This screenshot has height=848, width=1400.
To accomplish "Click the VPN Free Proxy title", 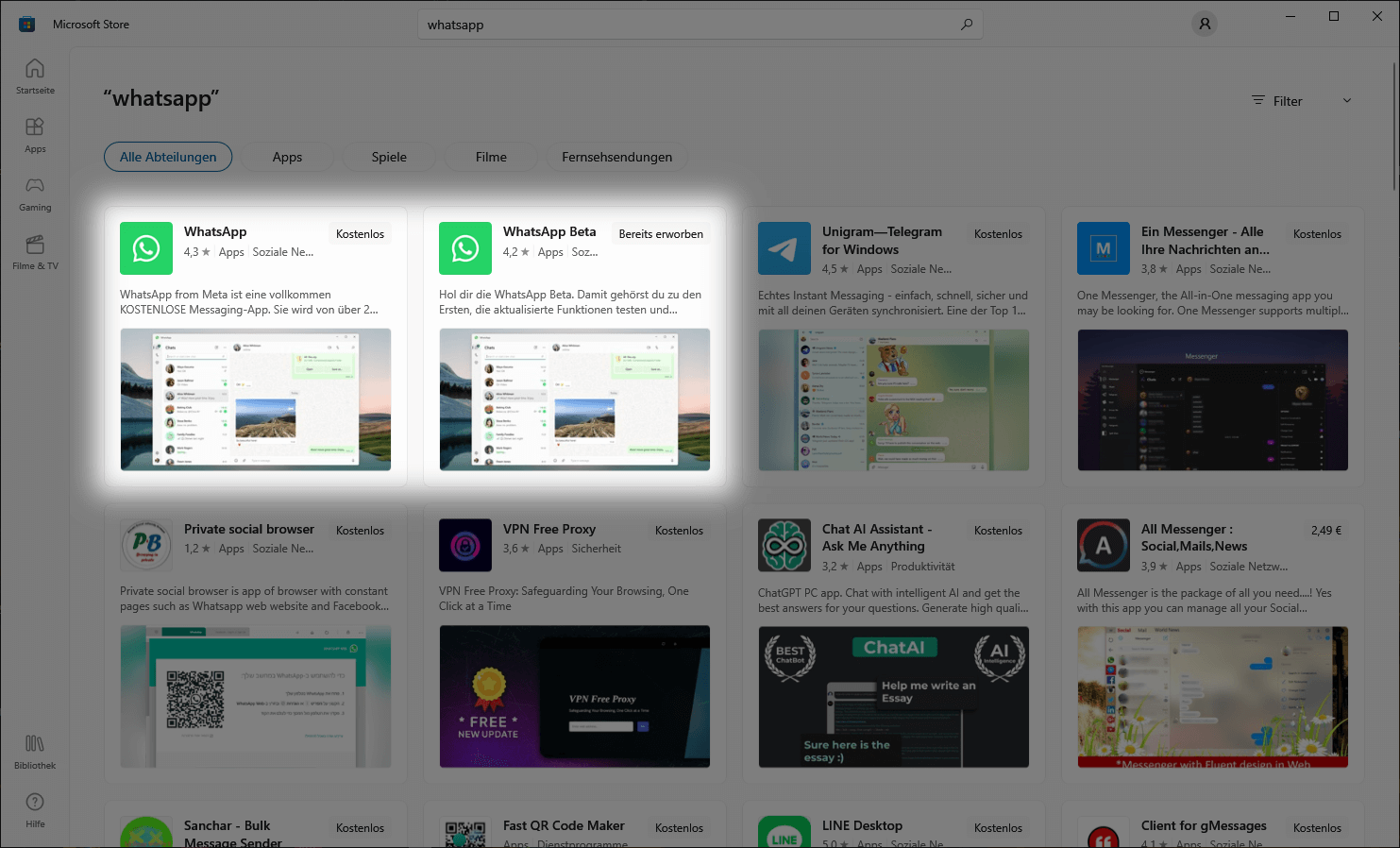I will (x=549, y=529).
